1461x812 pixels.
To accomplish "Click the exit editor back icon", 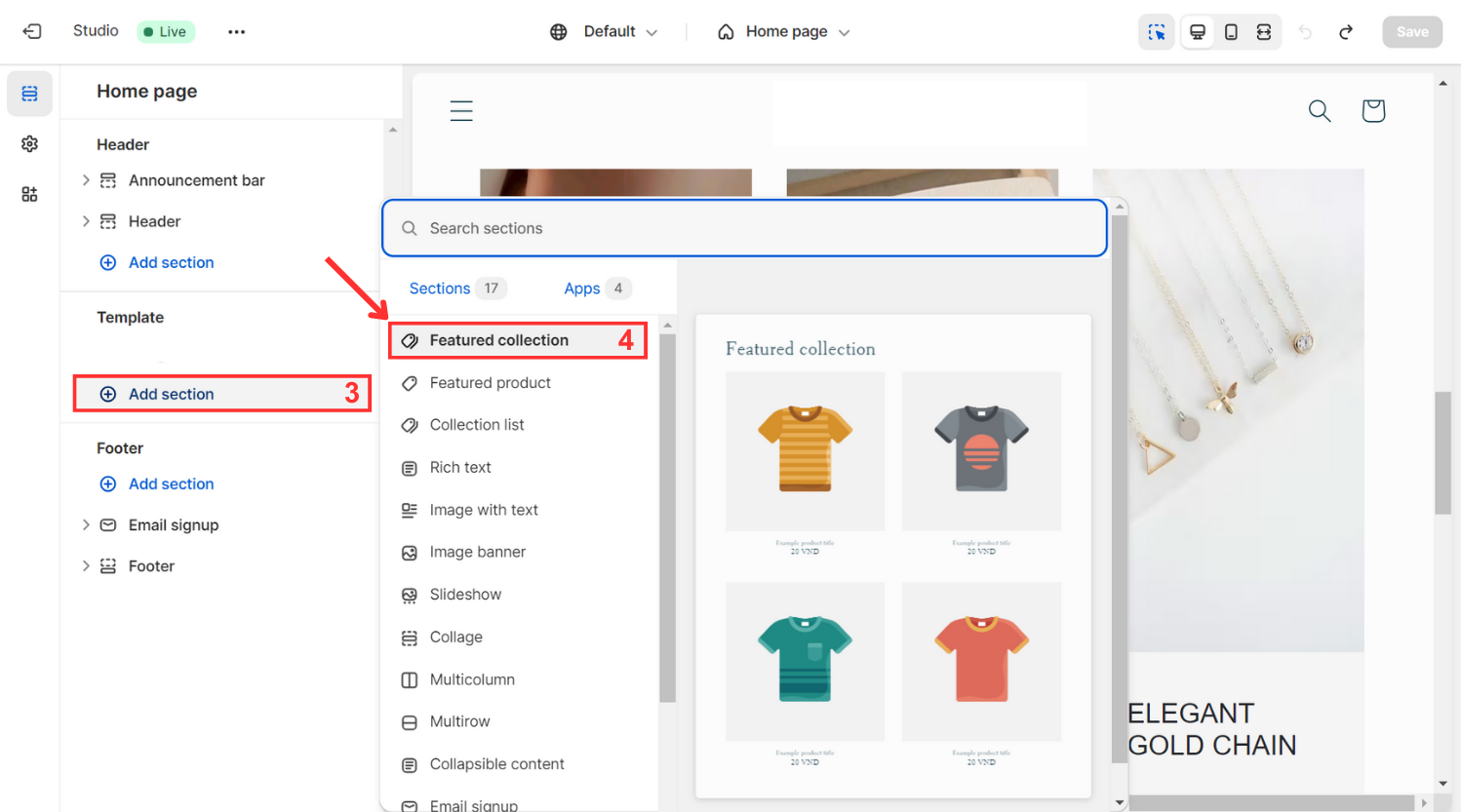I will [32, 31].
